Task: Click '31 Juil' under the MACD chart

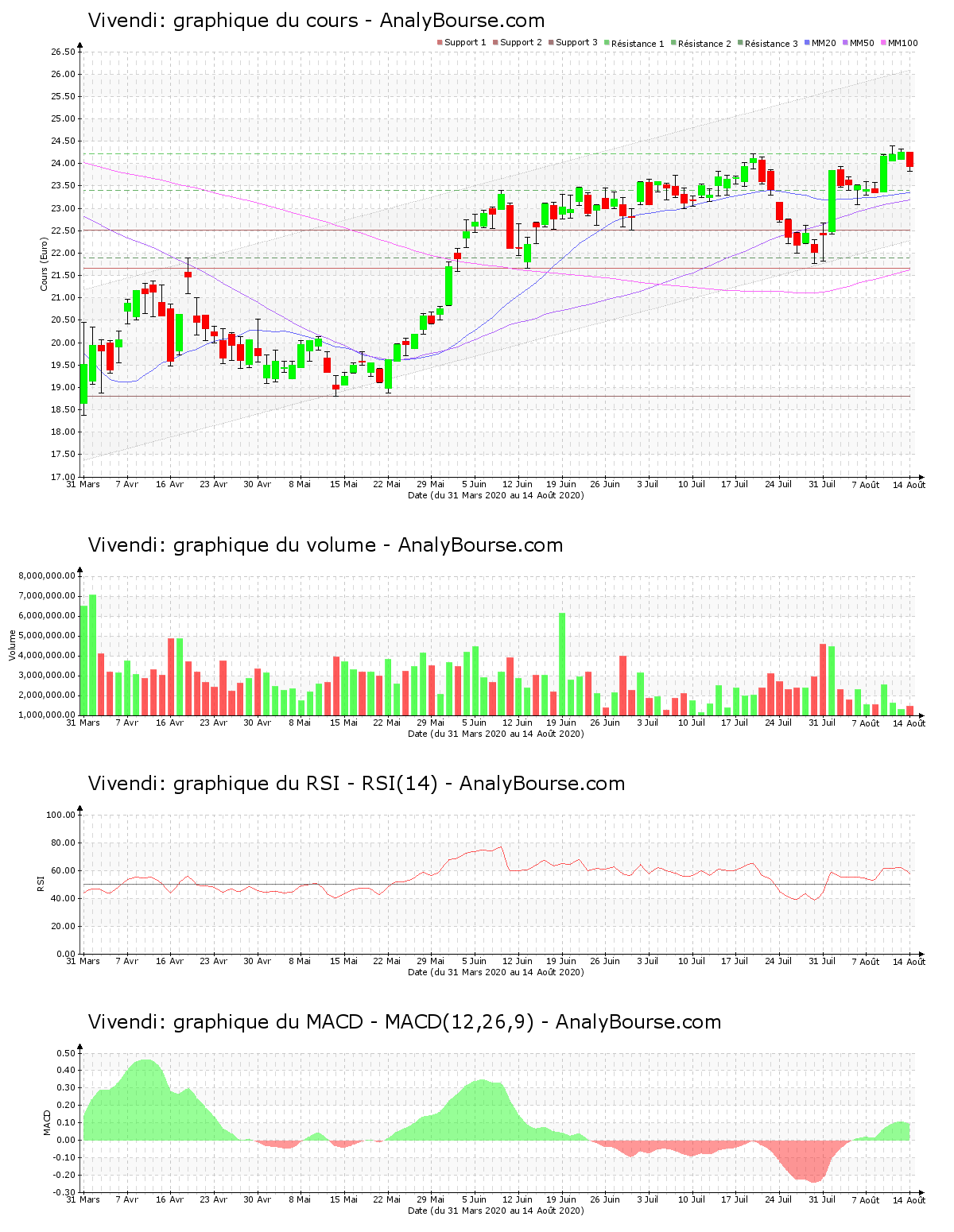Action: click(x=822, y=1199)
